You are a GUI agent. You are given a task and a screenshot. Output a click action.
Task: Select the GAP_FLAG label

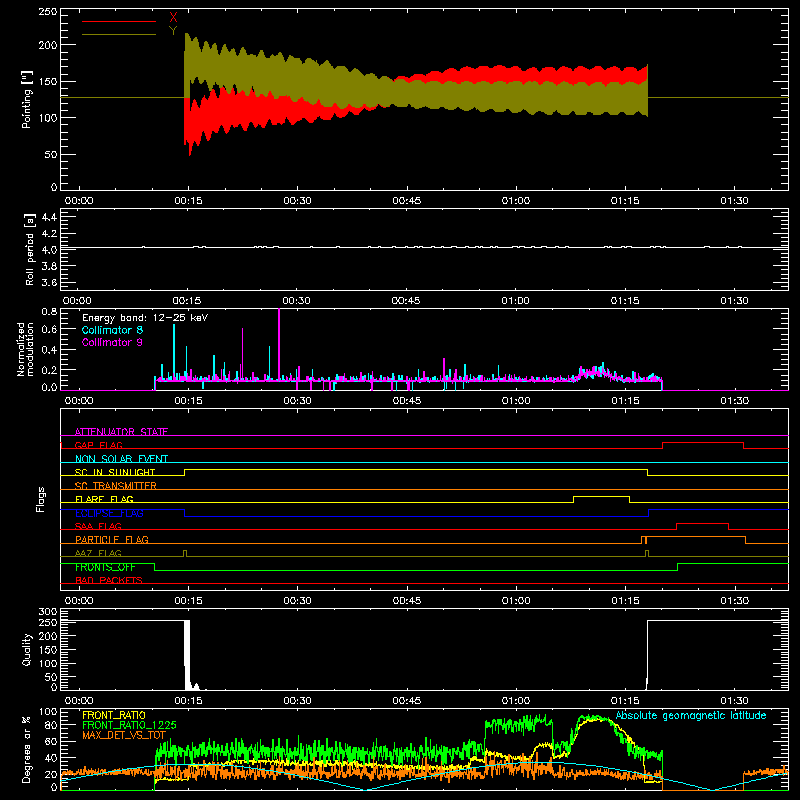[98, 445]
